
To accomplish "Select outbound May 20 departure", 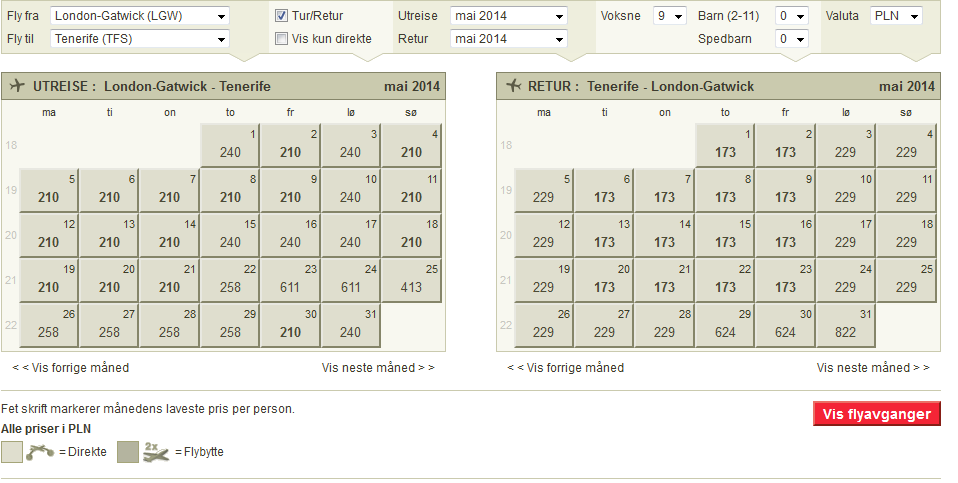I will click(109, 281).
